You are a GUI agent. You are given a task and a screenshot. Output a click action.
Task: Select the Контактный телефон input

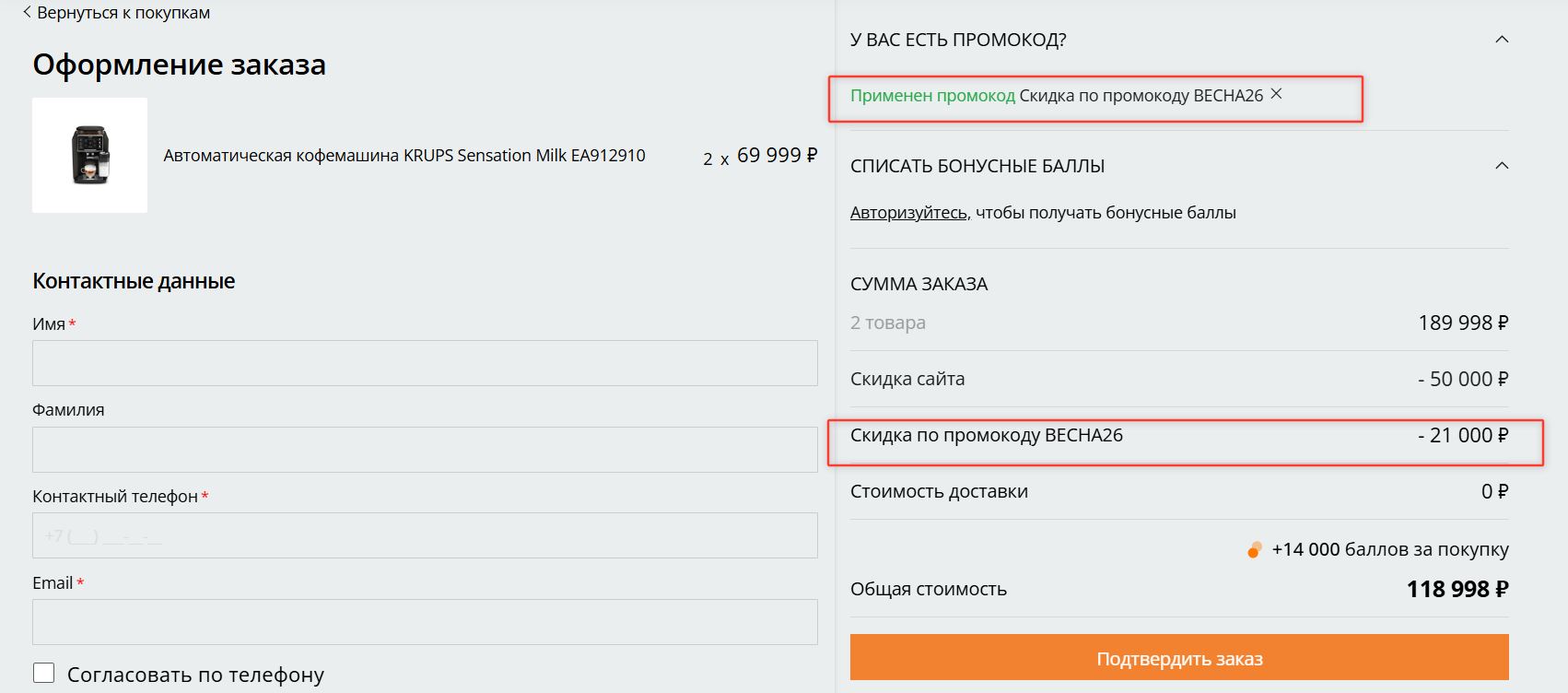tap(425, 535)
